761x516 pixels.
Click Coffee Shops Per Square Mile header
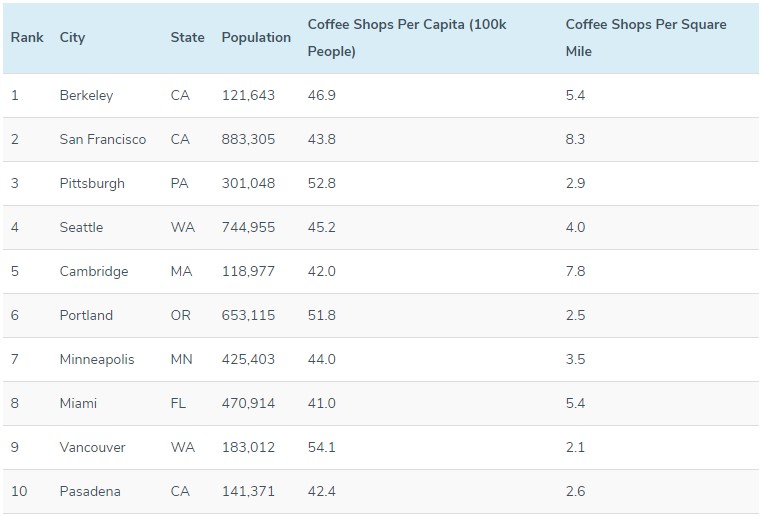click(646, 37)
